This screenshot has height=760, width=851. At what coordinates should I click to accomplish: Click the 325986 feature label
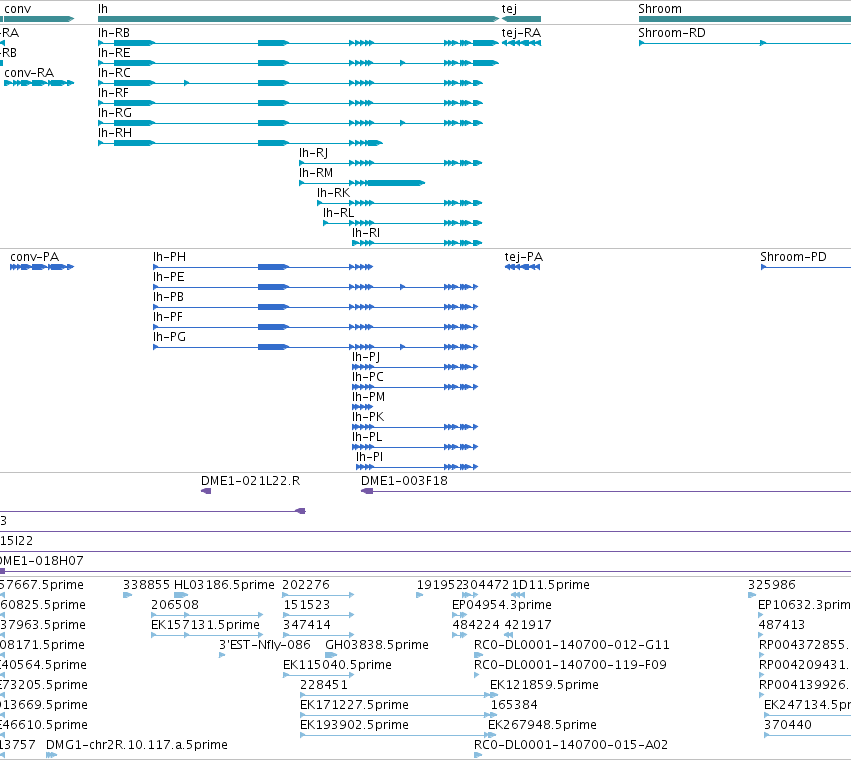[x=772, y=585]
